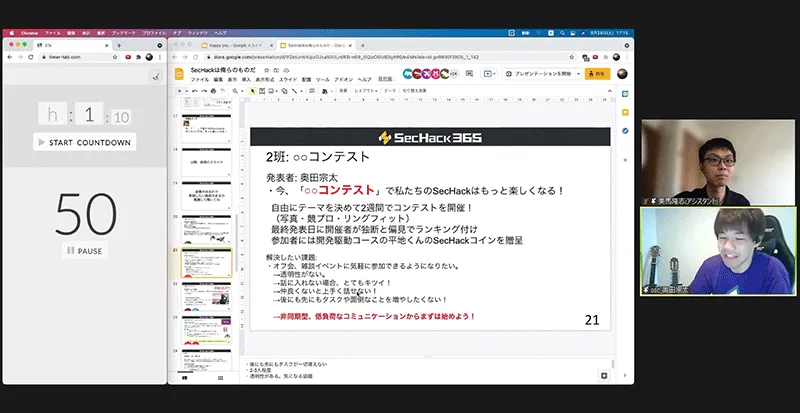Screen dimensions: 800x413
Task: Expand the side panel chevron at bottom
Action: click(x=625, y=376)
